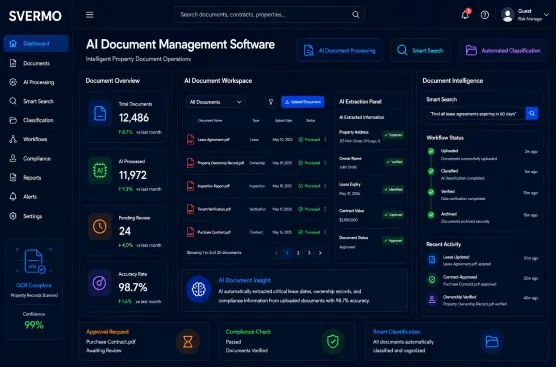The image size is (556, 367).
Task: Click the AI Processed chip icon
Action: pos(100,171)
